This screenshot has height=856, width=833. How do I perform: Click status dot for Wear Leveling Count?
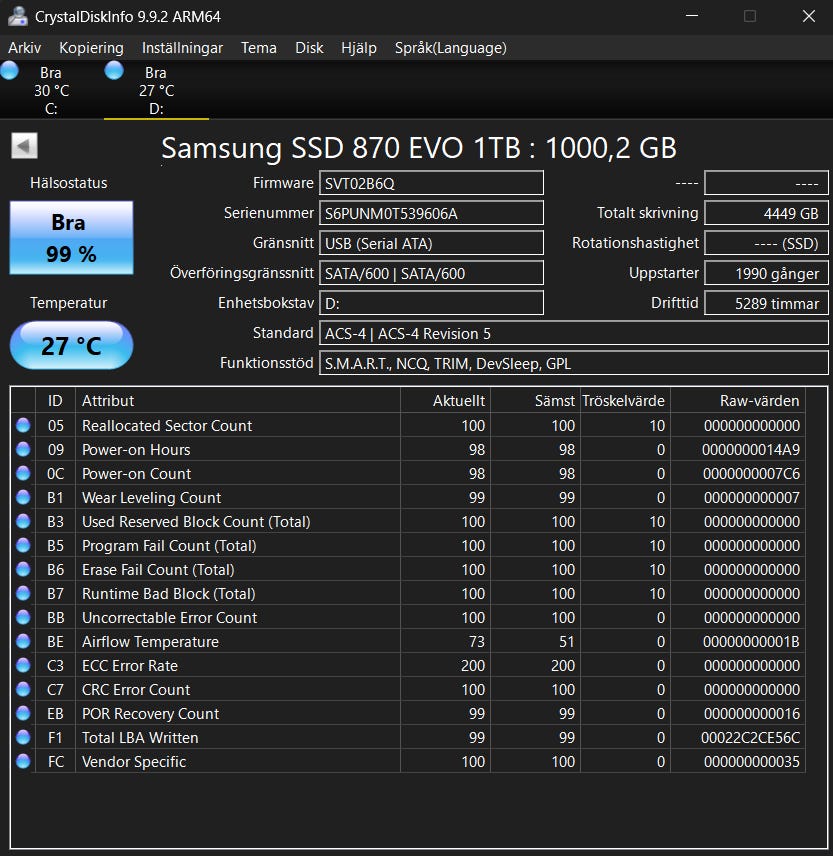23,497
